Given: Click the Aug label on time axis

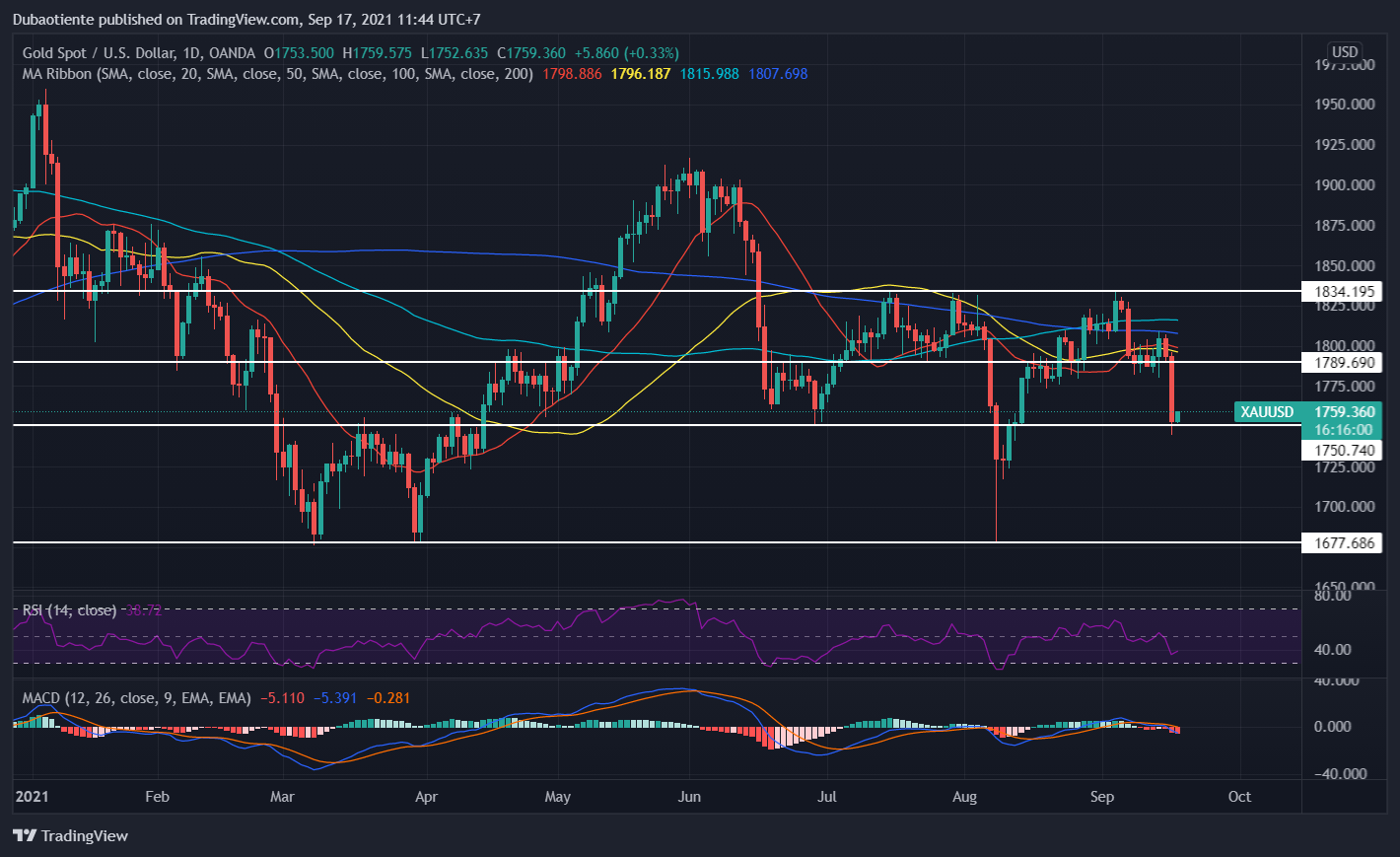Looking at the screenshot, I should (x=964, y=797).
